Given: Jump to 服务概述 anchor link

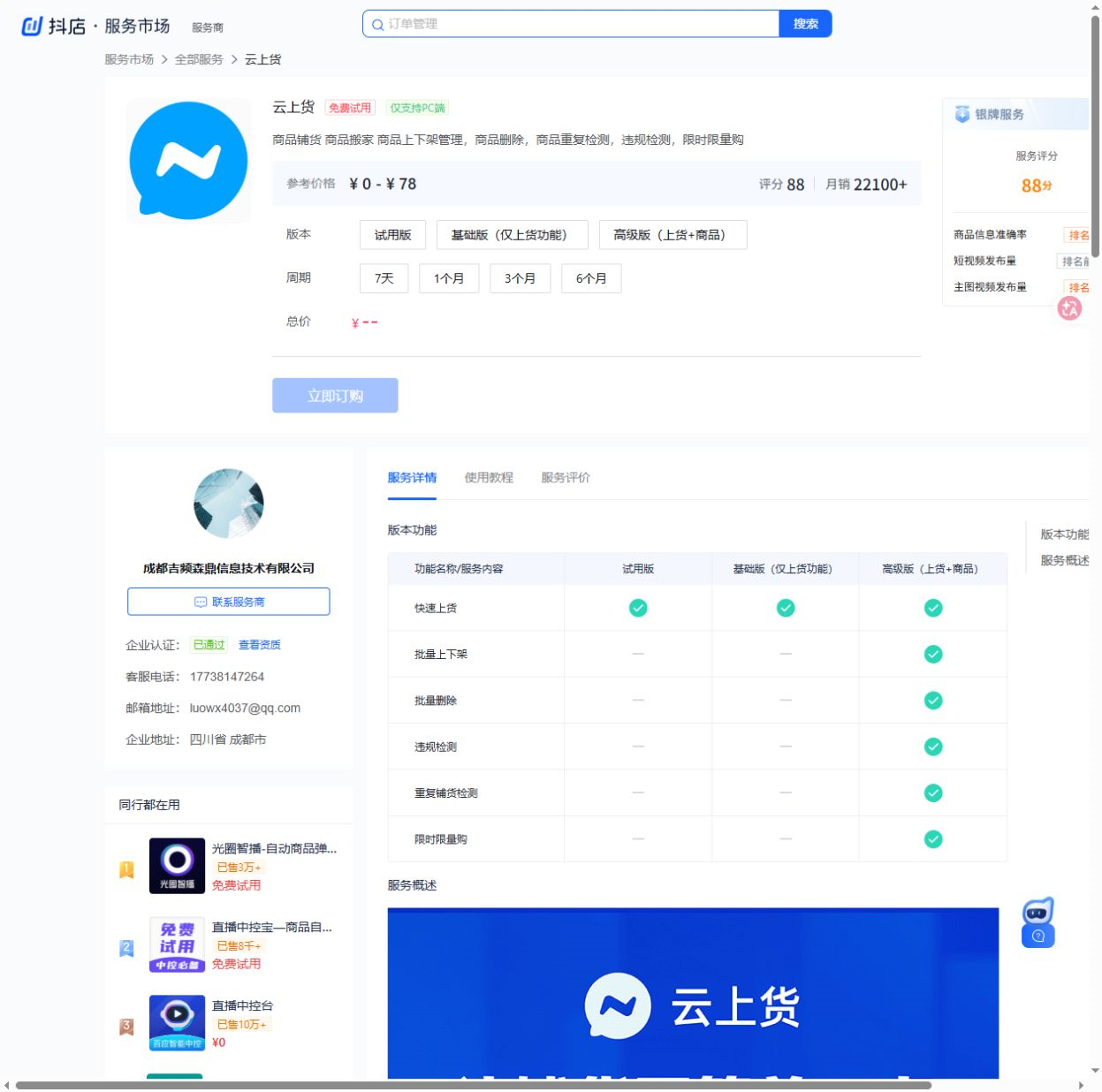Looking at the screenshot, I should coord(1065,561).
